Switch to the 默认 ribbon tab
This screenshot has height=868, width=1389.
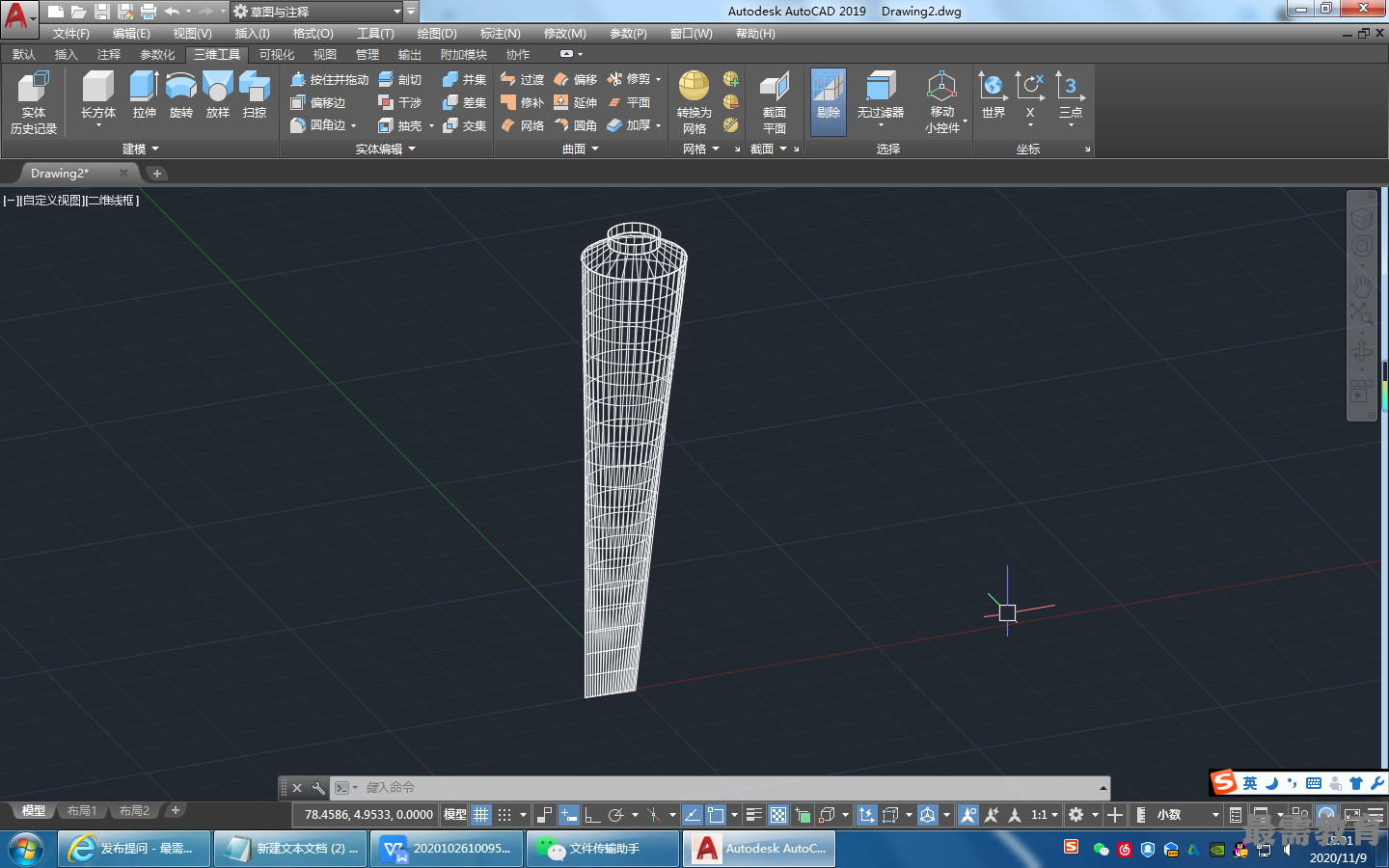24,54
